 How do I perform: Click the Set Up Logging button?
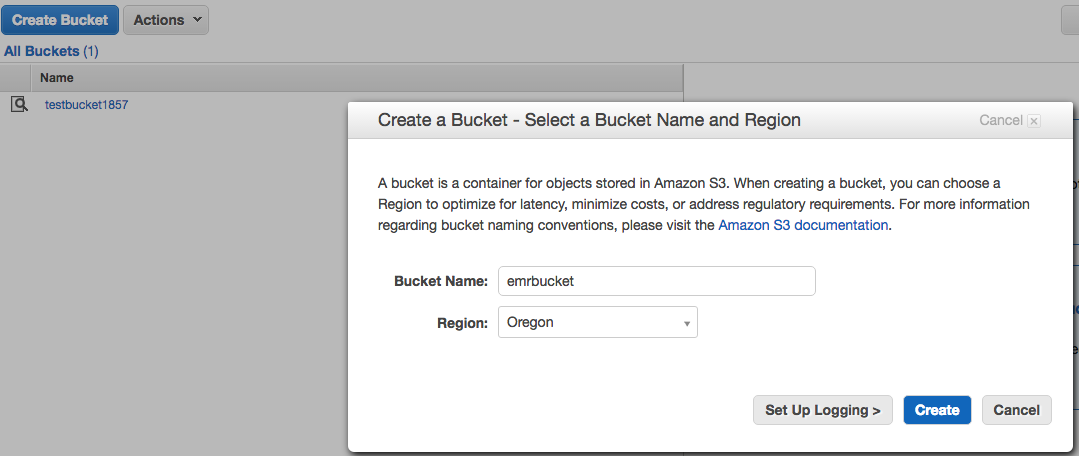click(x=822, y=410)
